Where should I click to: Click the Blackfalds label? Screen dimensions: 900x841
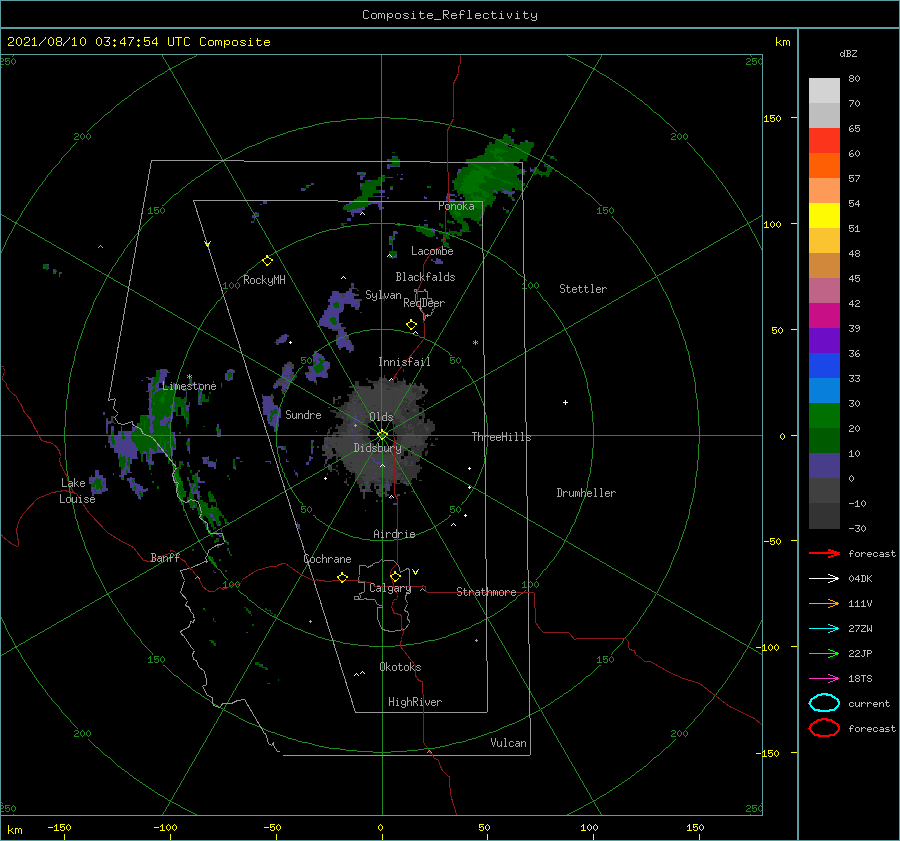[x=425, y=277]
